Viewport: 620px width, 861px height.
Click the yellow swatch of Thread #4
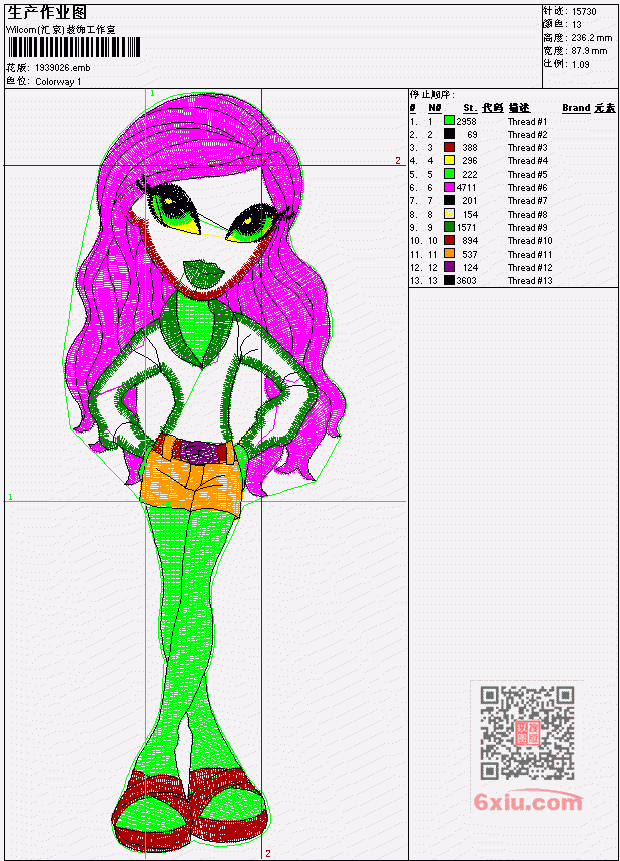coord(449,160)
